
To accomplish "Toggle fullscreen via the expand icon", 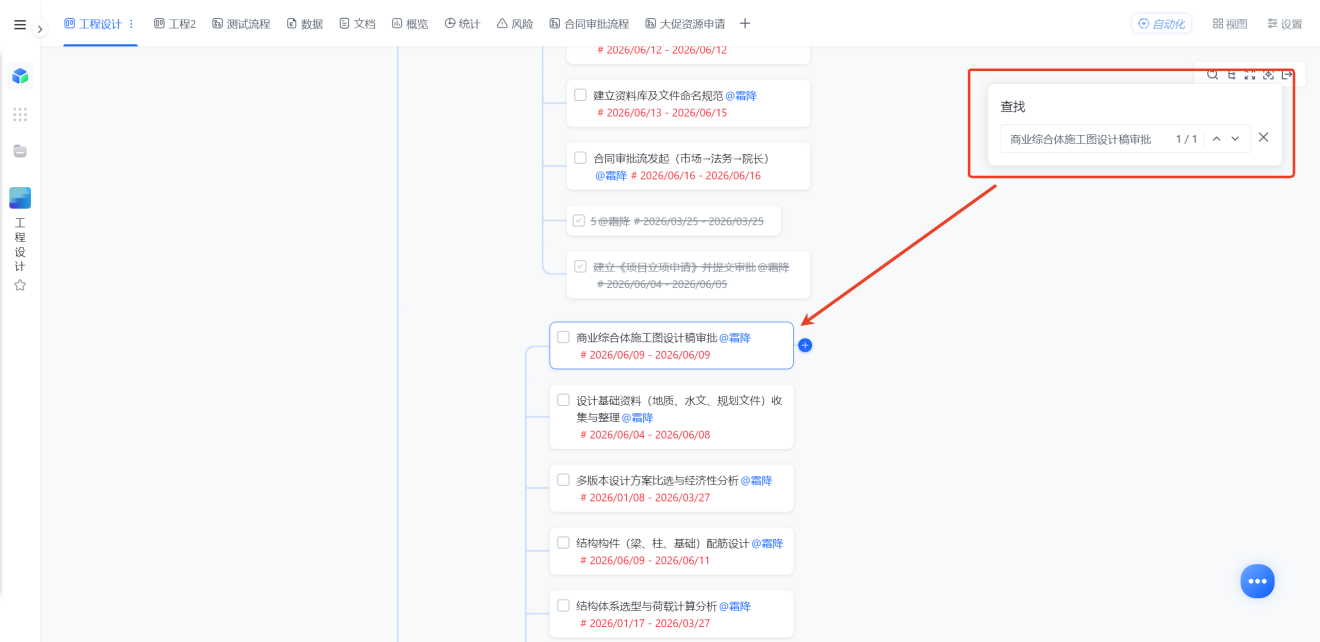I will 1250,75.
